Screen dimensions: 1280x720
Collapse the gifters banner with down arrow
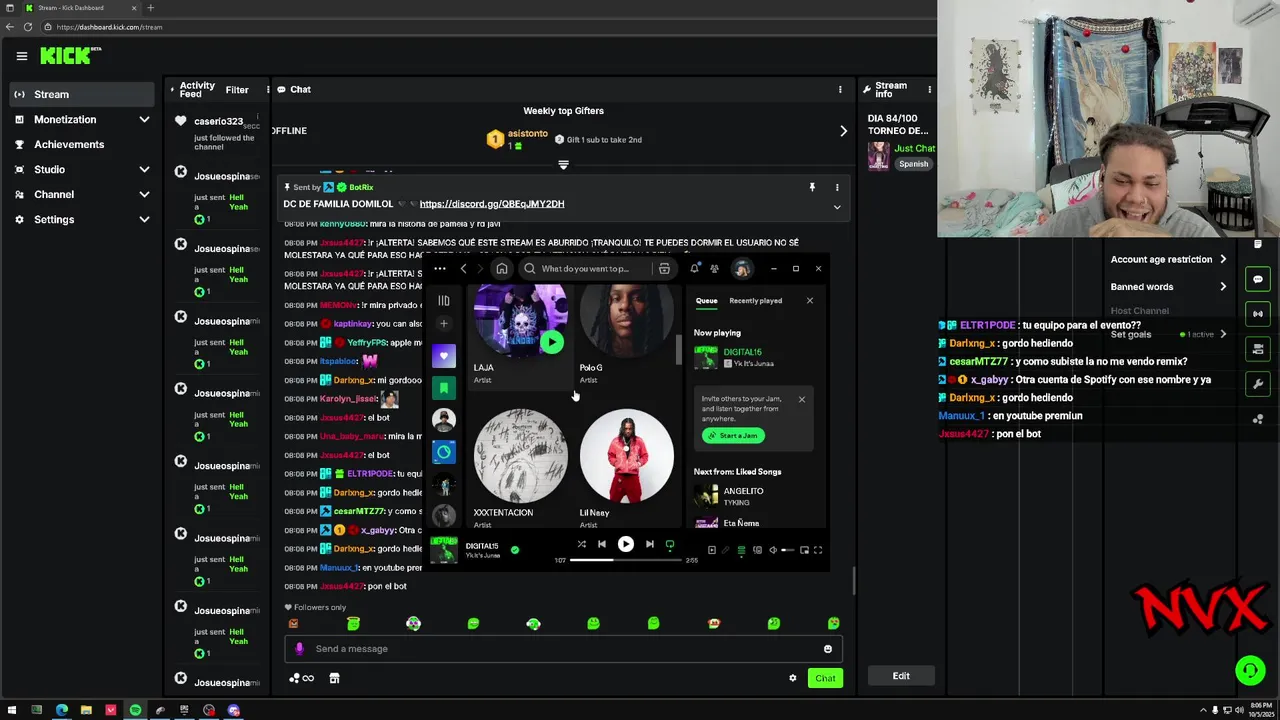point(563,164)
